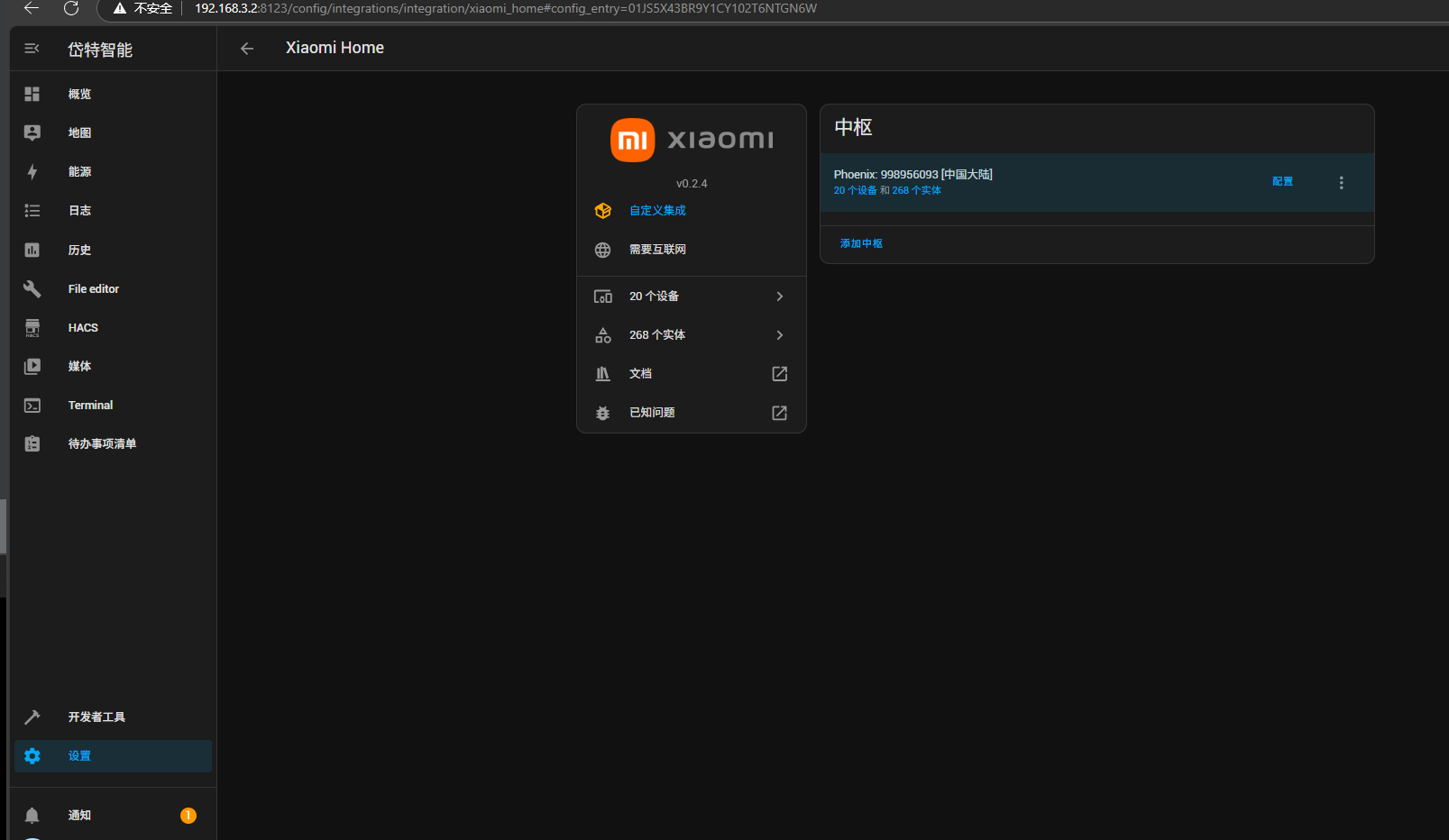Click the 通知 notifications bell
1449x840 pixels.
[x=32, y=816]
